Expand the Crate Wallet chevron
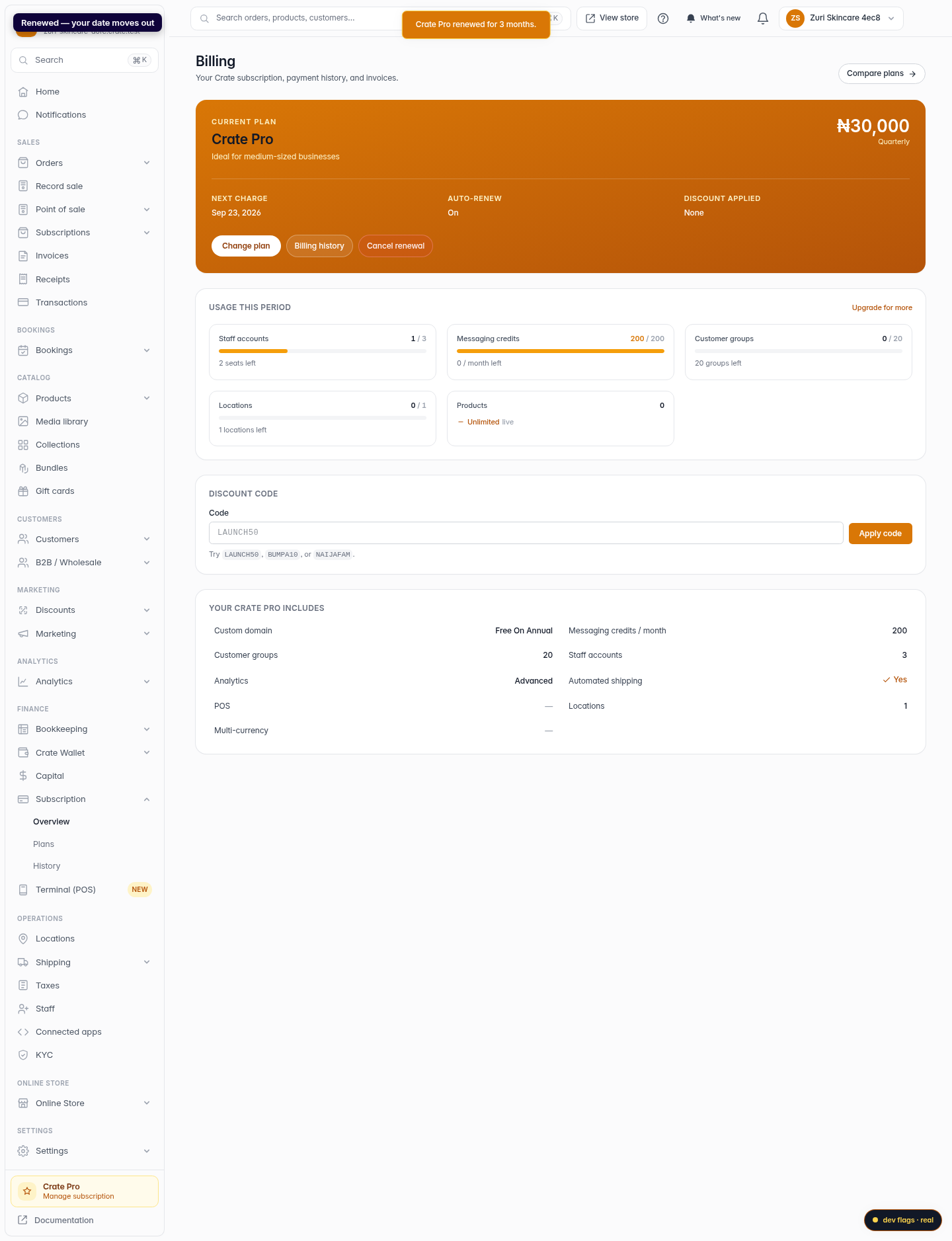 coord(147,753)
